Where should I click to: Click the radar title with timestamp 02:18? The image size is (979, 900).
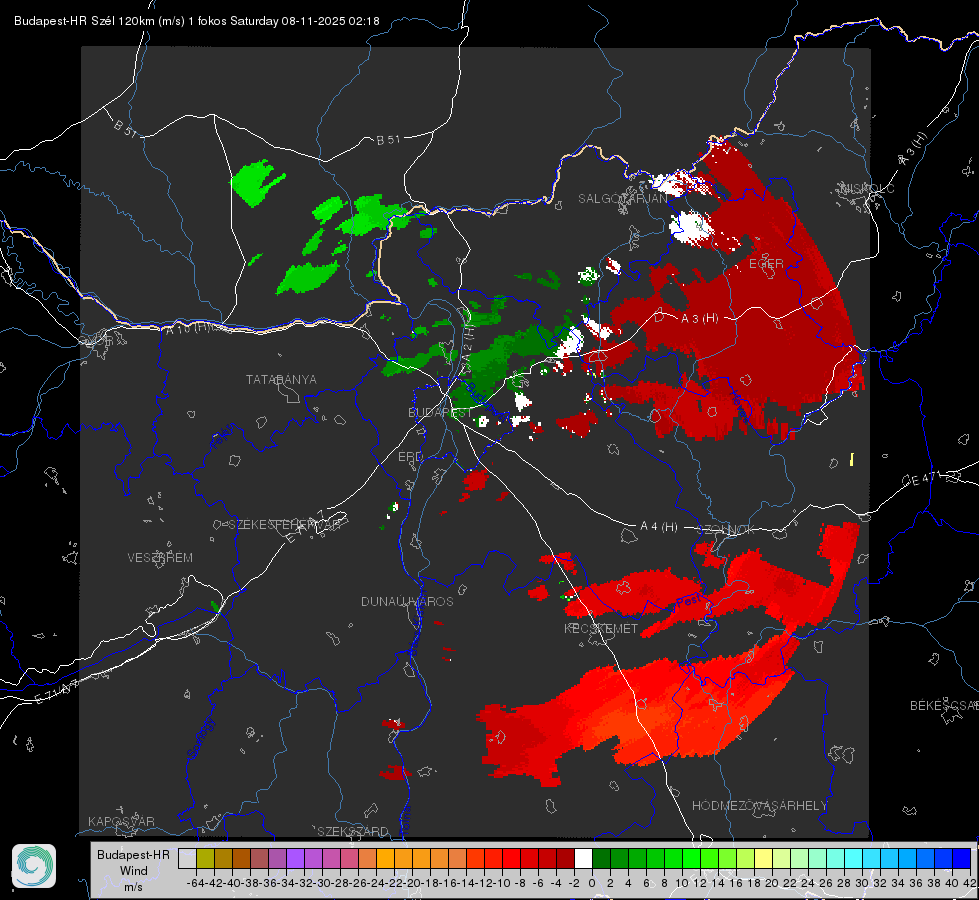pyautogui.click(x=197, y=21)
